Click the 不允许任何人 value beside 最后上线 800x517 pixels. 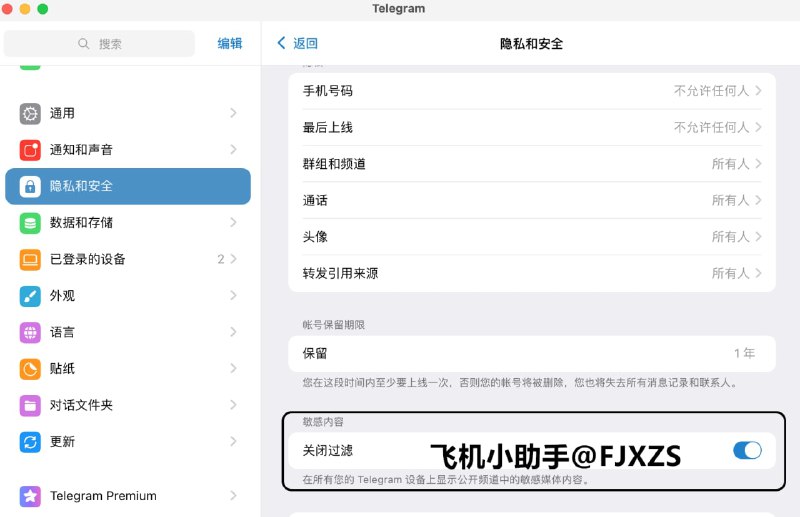pos(711,127)
